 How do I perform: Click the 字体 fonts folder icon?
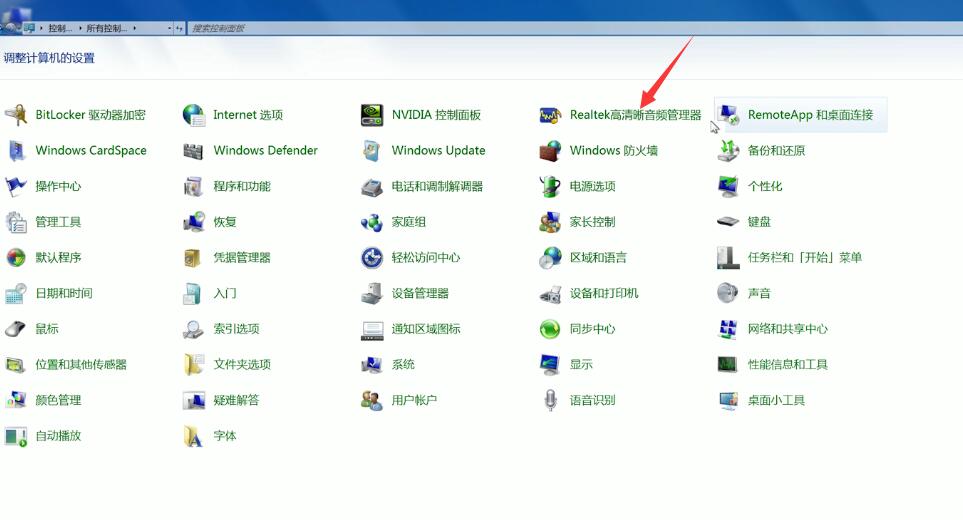[194, 435]
